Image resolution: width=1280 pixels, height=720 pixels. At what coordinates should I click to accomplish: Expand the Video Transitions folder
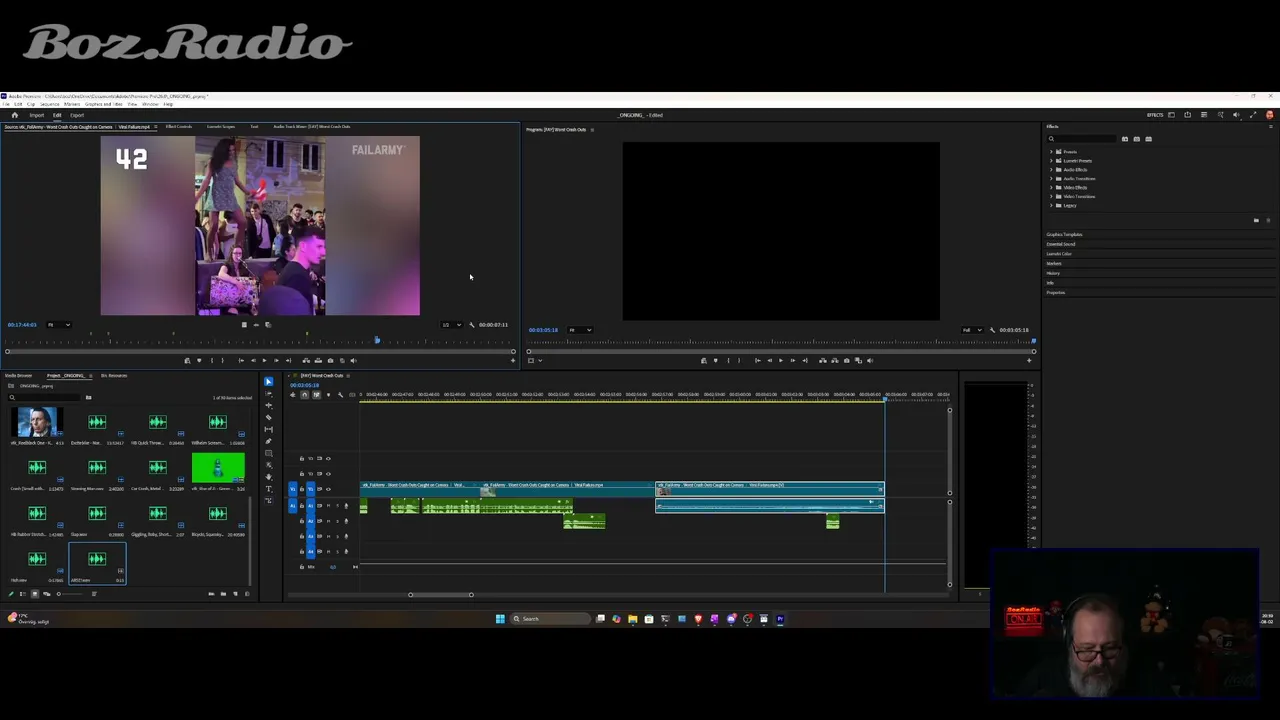point(1052,197)
